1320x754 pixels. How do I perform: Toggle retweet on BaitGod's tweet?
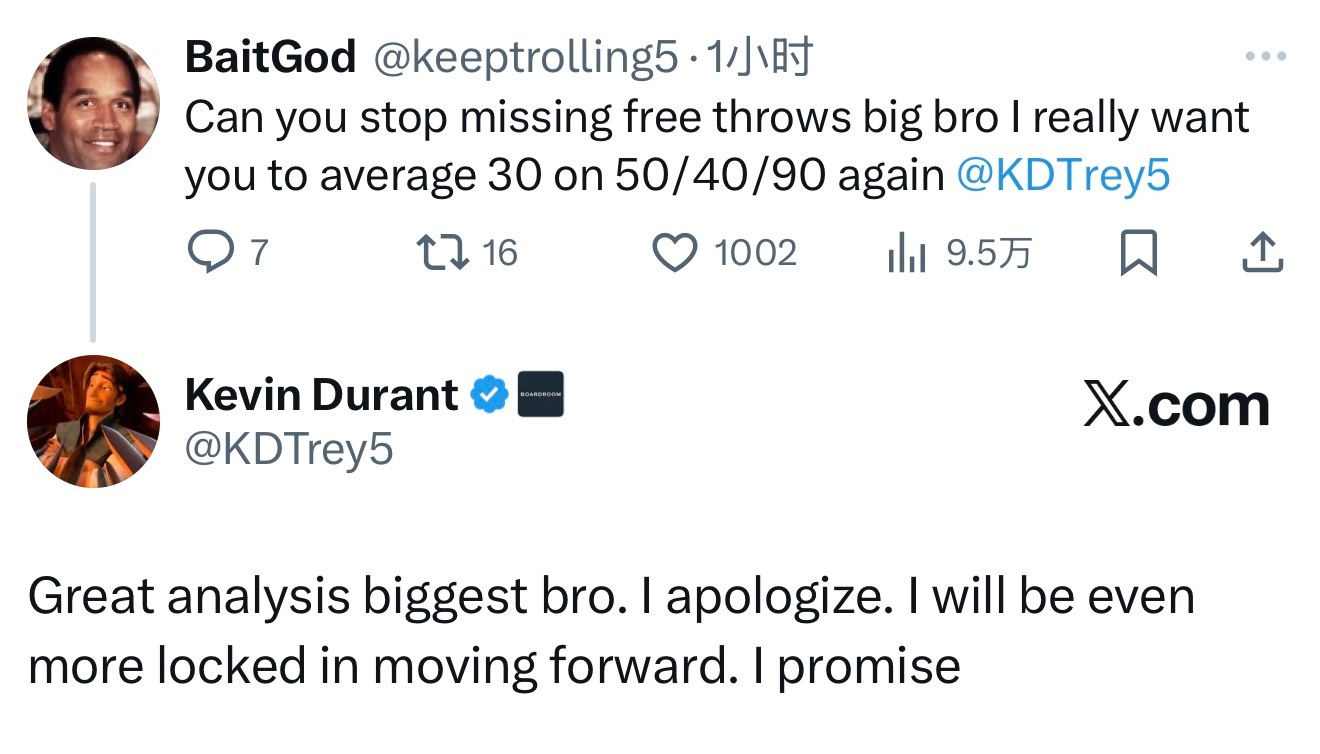pyautogui.click(x=443, y=253)
